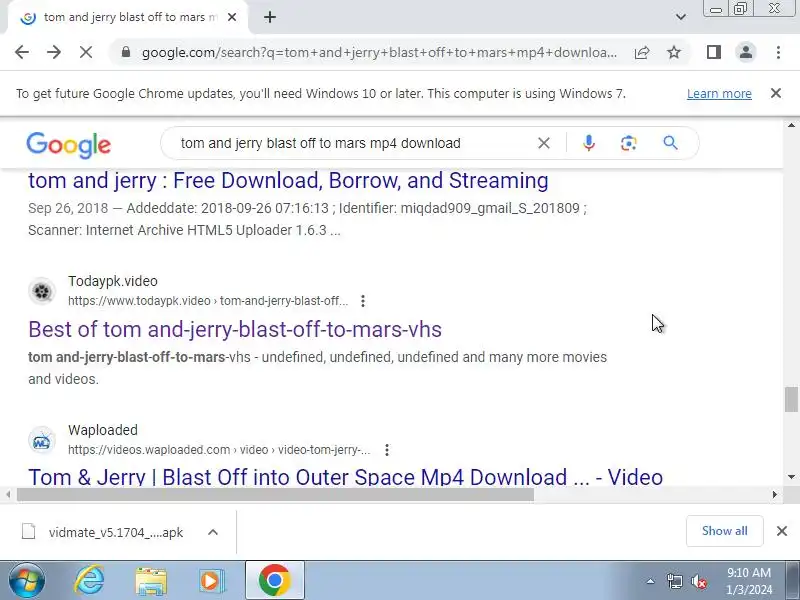
Task: Open Windows Explorer from taskbar
Action: pyautogui.click(x=151, y=581)
